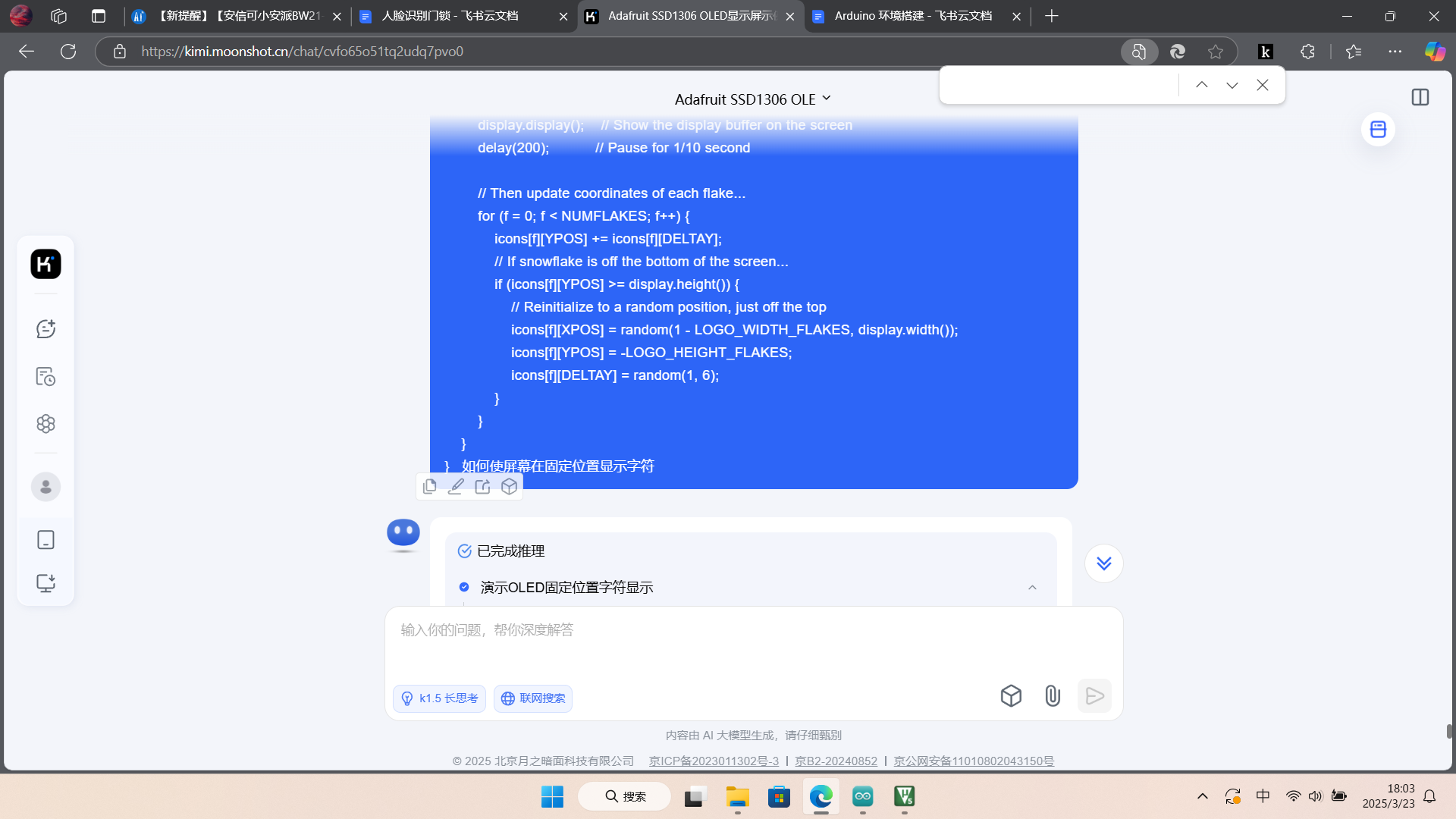
Task: Click the share/export icon
Action: tap(484, 486)
